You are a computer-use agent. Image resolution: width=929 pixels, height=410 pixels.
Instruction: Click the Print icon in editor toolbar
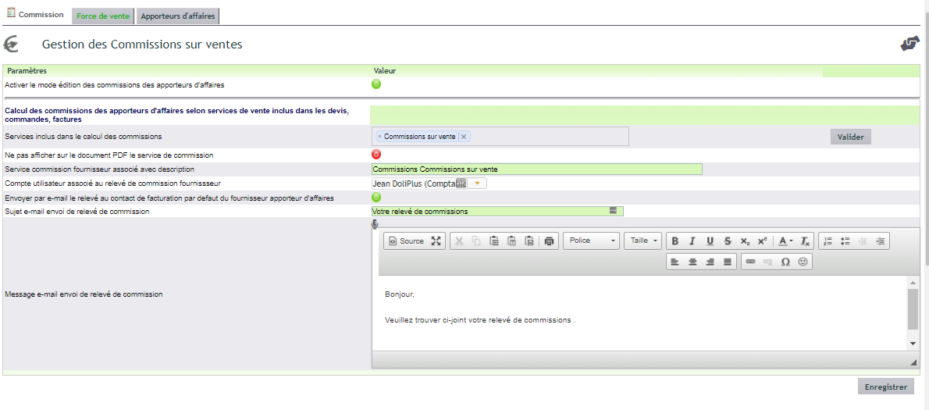[549, 241]
